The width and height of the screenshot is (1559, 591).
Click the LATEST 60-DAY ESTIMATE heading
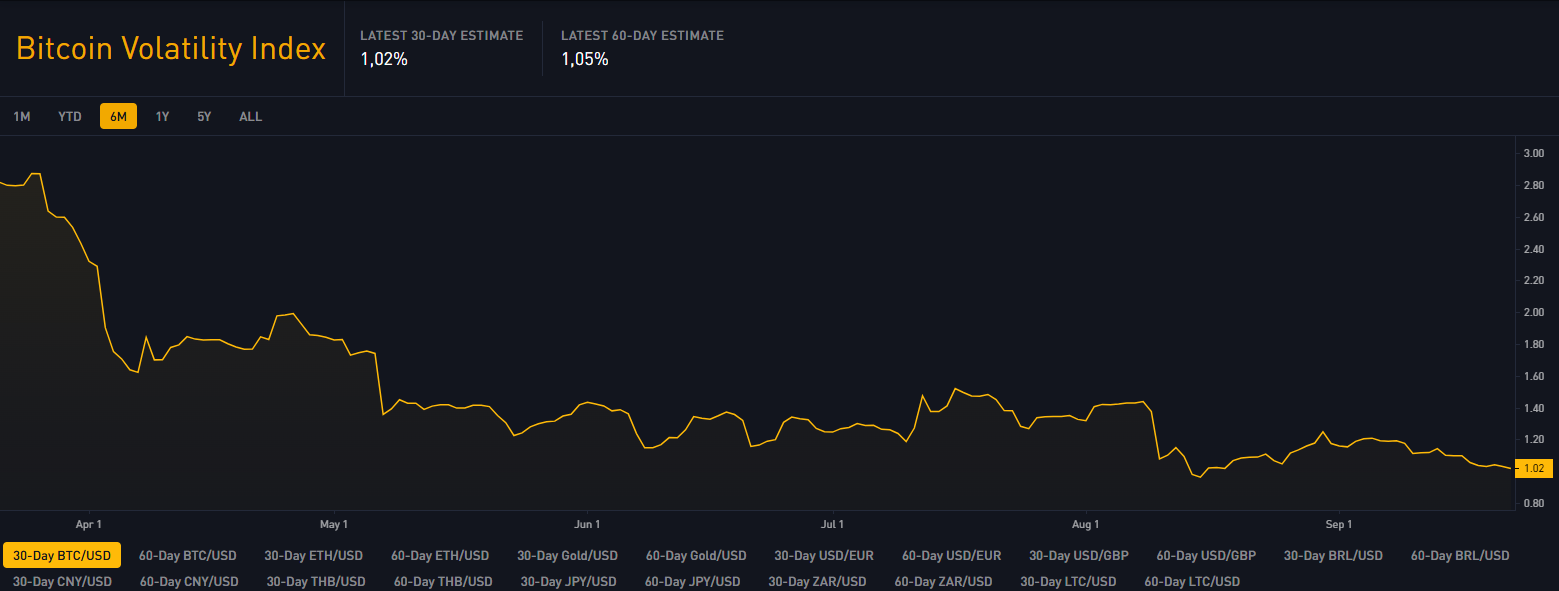(642, 36)
